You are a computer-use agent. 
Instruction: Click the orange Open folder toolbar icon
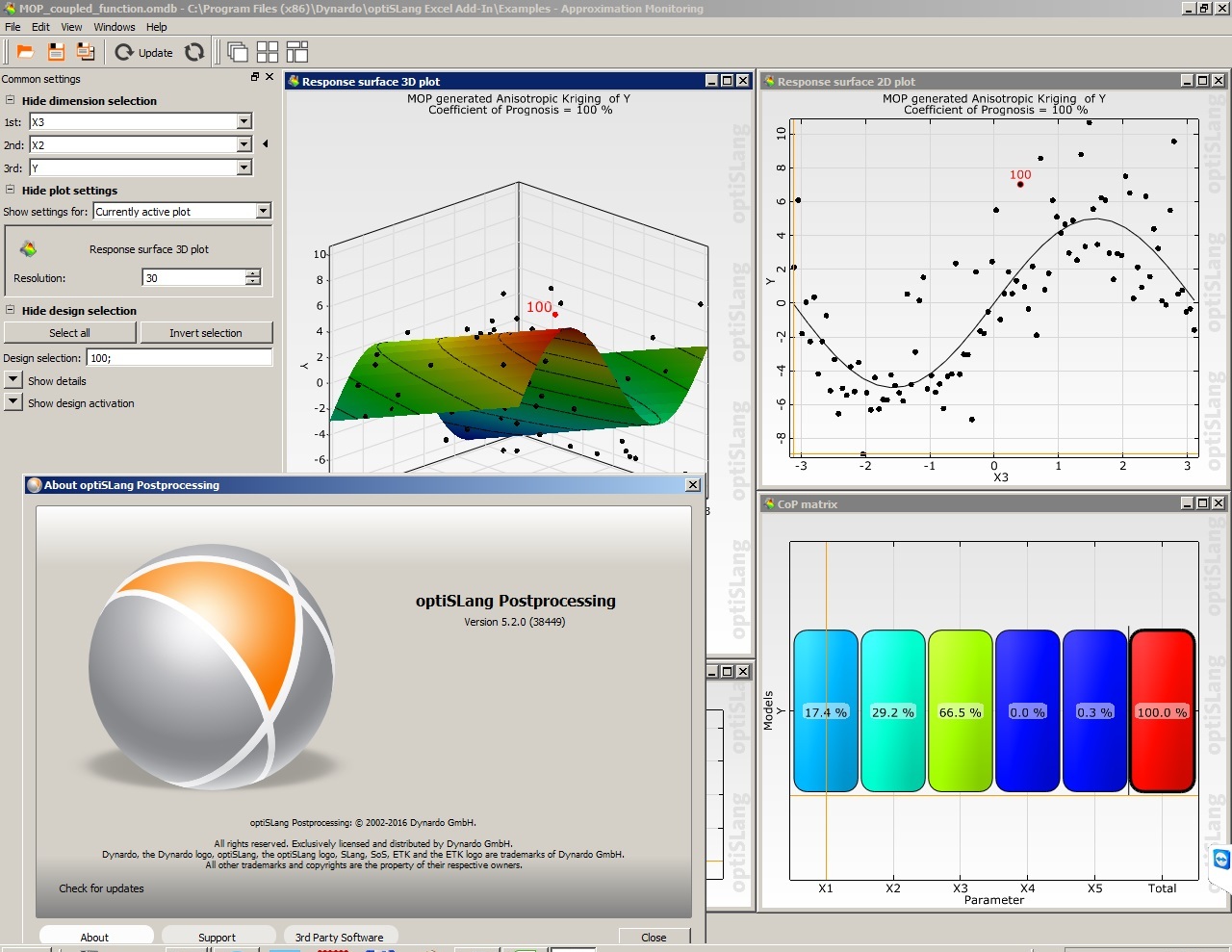(x=25, y=52)
